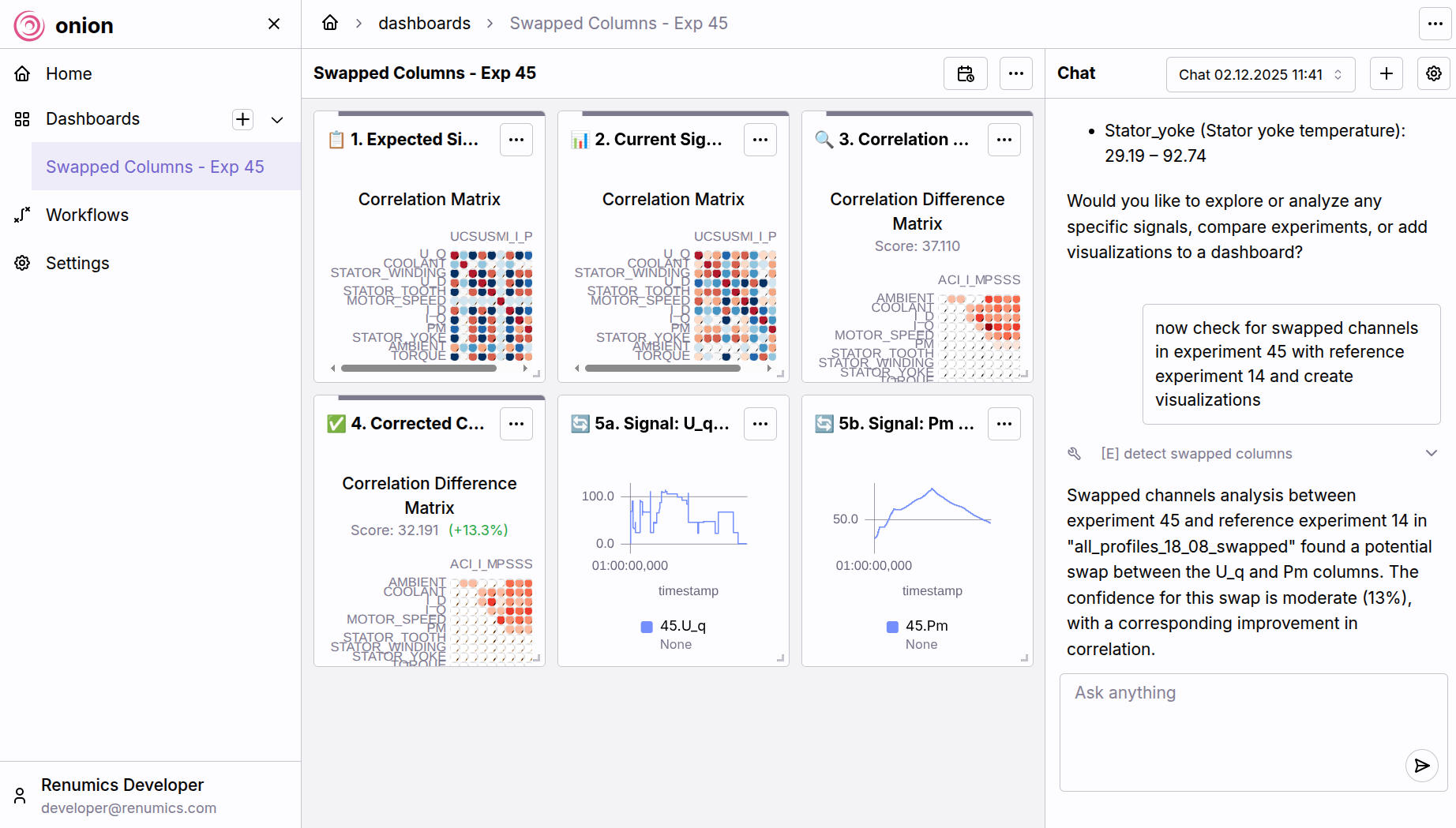Image resolution: width=1456 pixels, height=828 pixels.
Task: Open the Settings menu item
Action: coord(77,263)
